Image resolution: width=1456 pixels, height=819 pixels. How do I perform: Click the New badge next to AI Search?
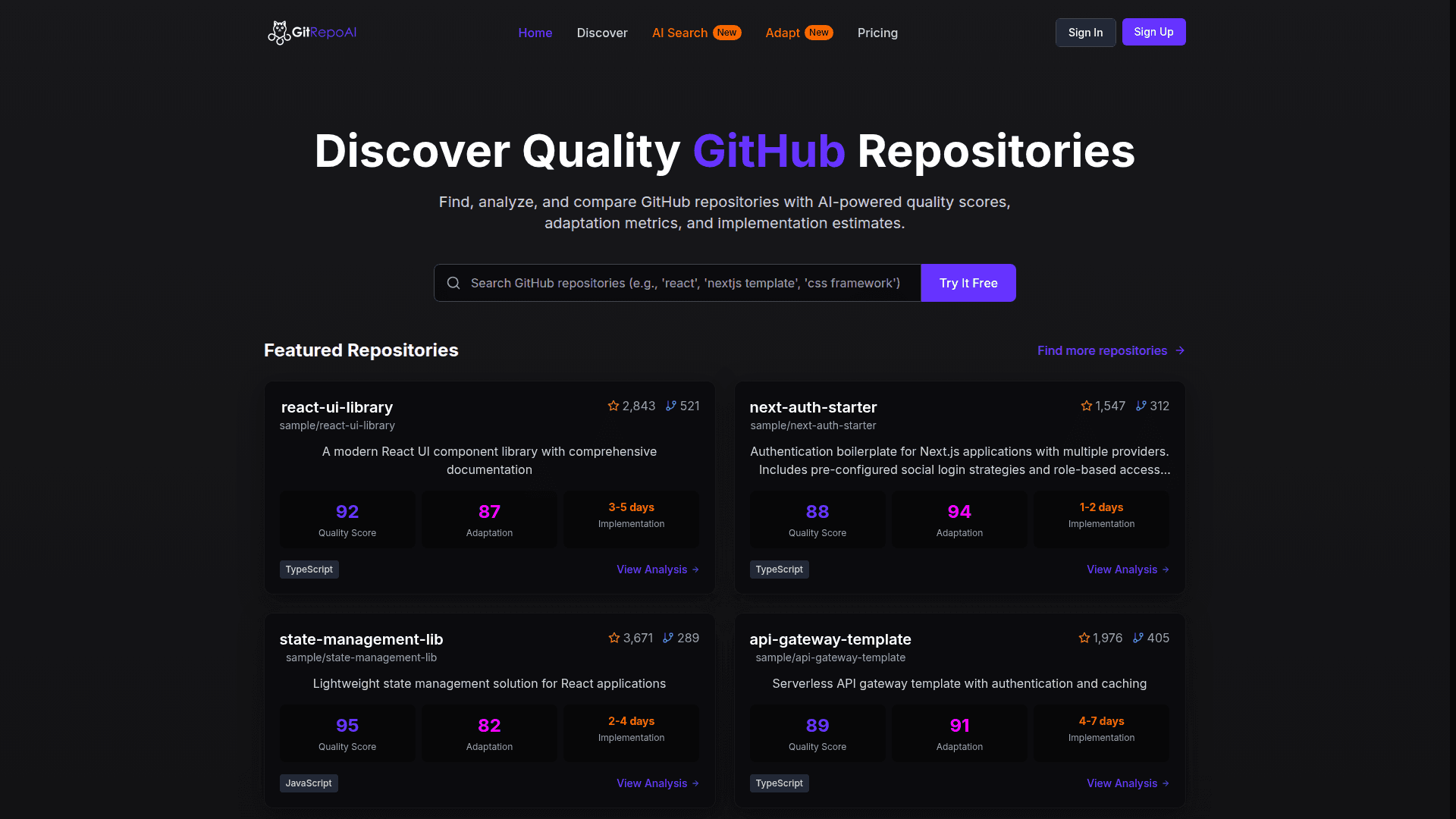click(726, 33)
